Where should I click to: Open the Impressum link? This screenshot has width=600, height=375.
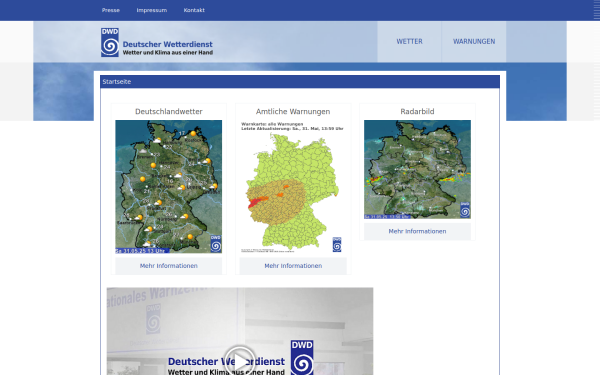pyautogui.click(x=152, y=10)
